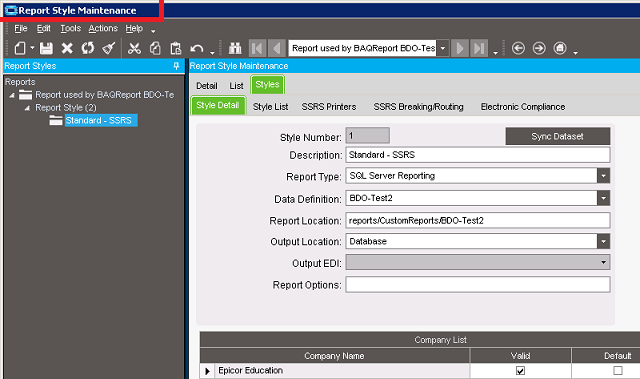
Task: Select the Epicor Education row arrow
Action: point(207,371)
